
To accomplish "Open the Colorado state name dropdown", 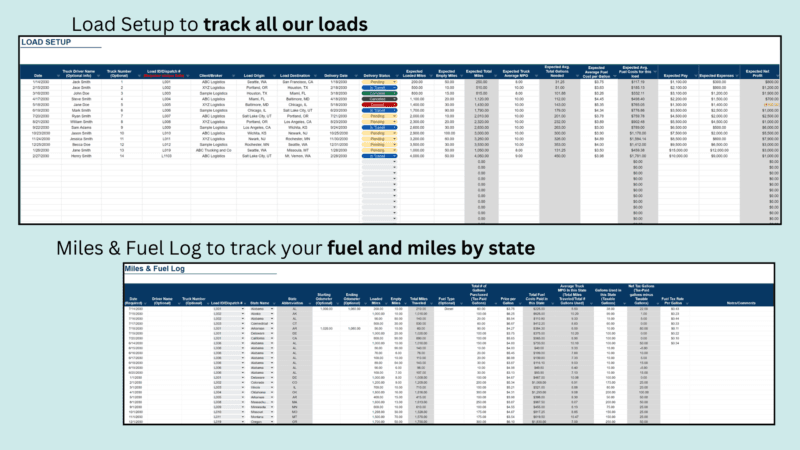I will (x=272, y=383).
